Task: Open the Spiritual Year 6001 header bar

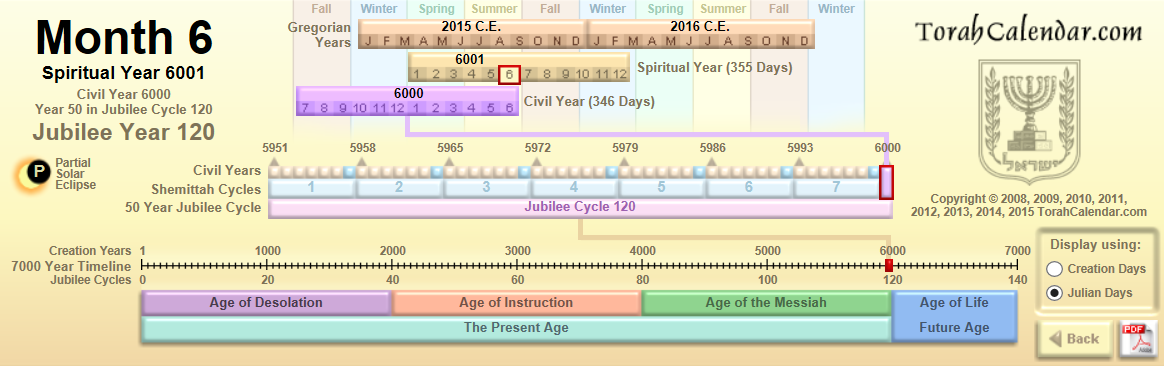Action: [x=519, y=59]
